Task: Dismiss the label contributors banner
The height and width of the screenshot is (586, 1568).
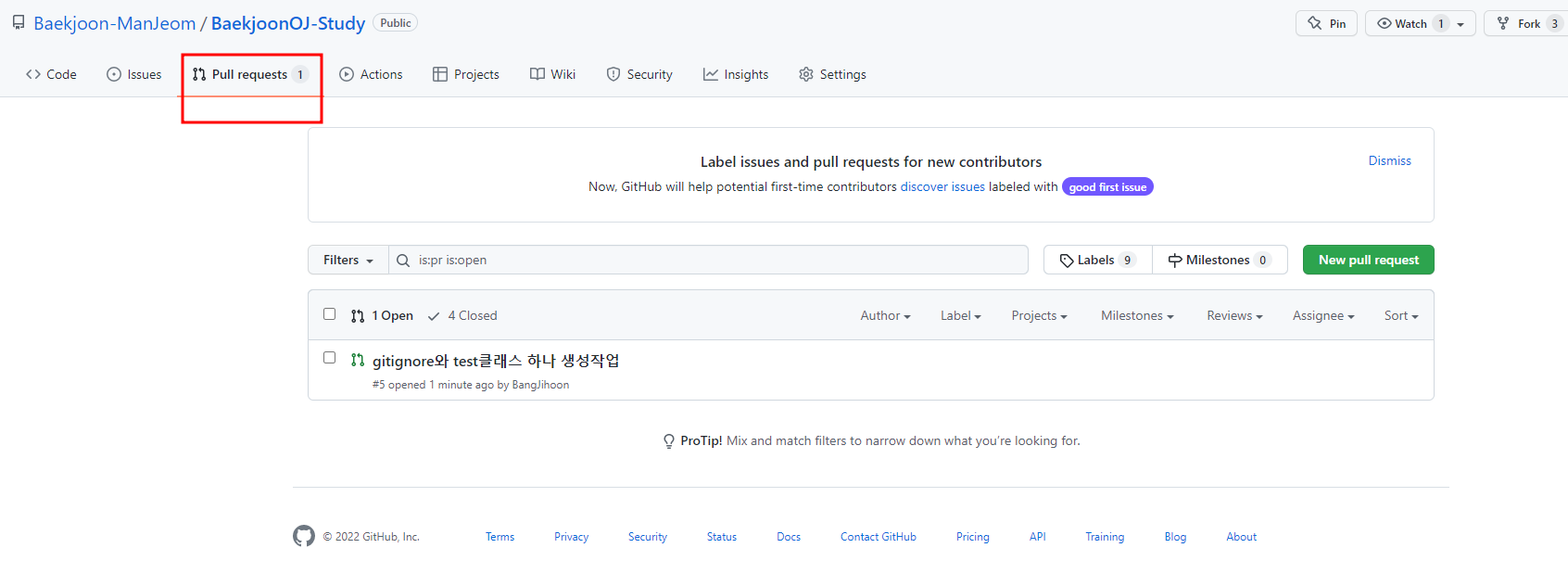Action: (x=1389, y=160)
